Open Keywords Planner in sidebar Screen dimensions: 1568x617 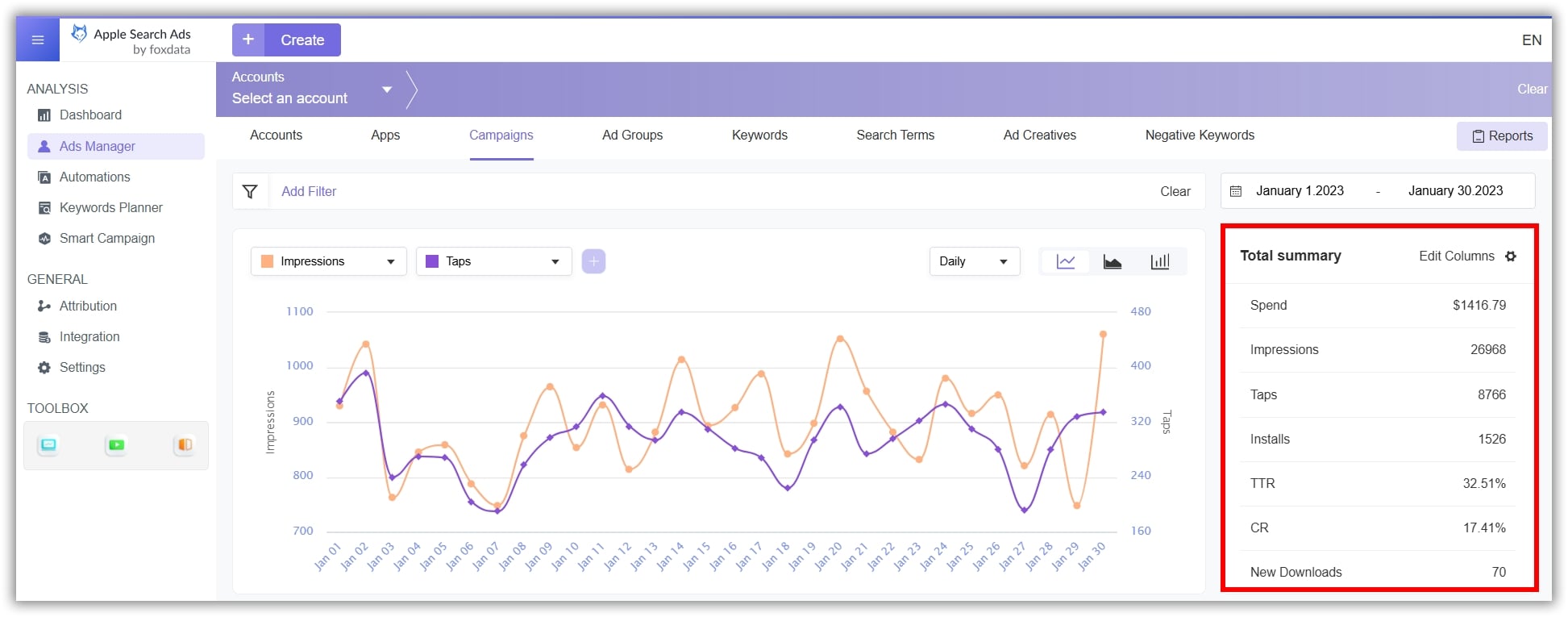click(x=110, y=207)
